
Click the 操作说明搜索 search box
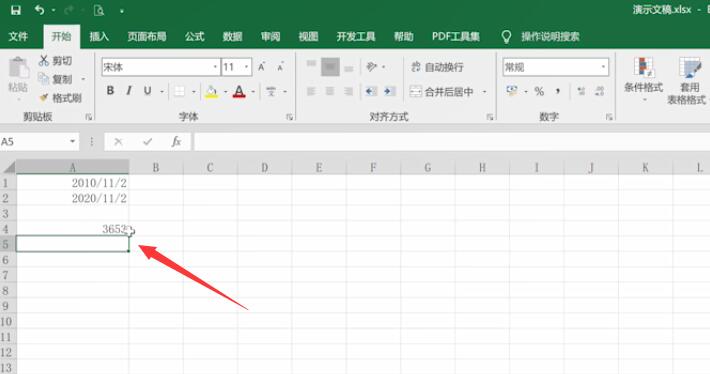point(550,37)
